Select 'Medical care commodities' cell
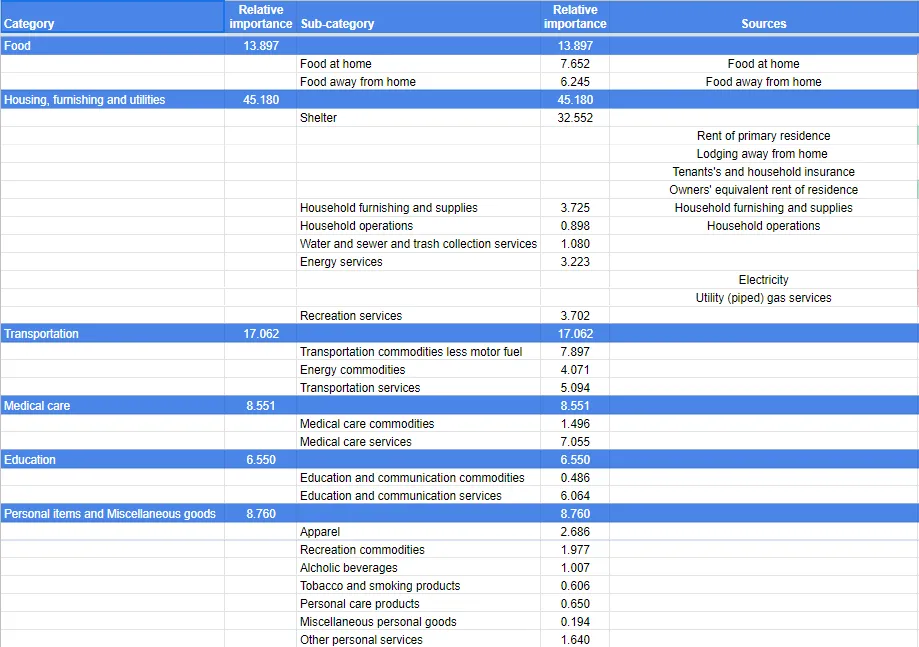 click(418, 424)
